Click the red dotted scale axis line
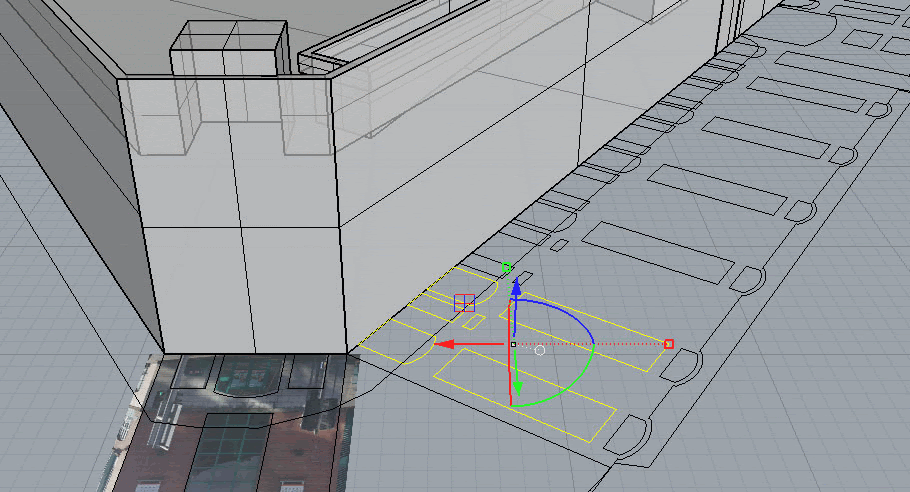 pos(620,344)
